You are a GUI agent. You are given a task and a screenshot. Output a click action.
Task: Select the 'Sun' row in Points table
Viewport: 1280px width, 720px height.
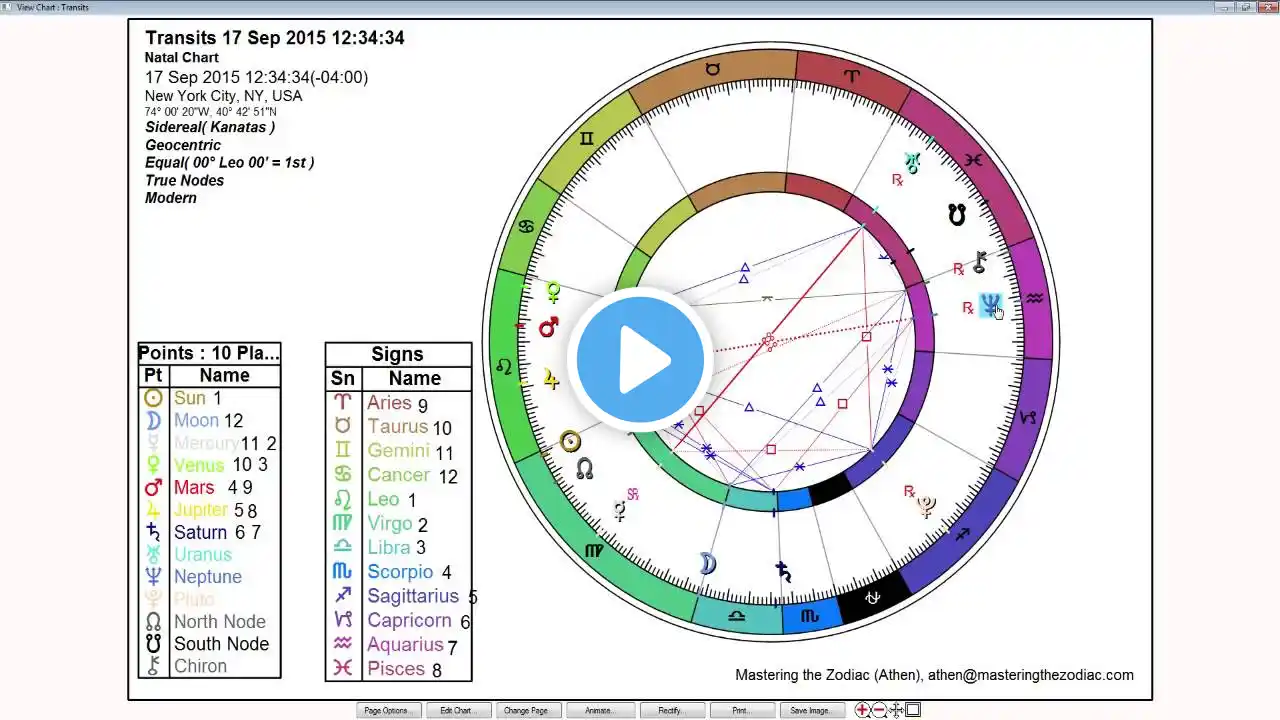[x=209, y=398]
